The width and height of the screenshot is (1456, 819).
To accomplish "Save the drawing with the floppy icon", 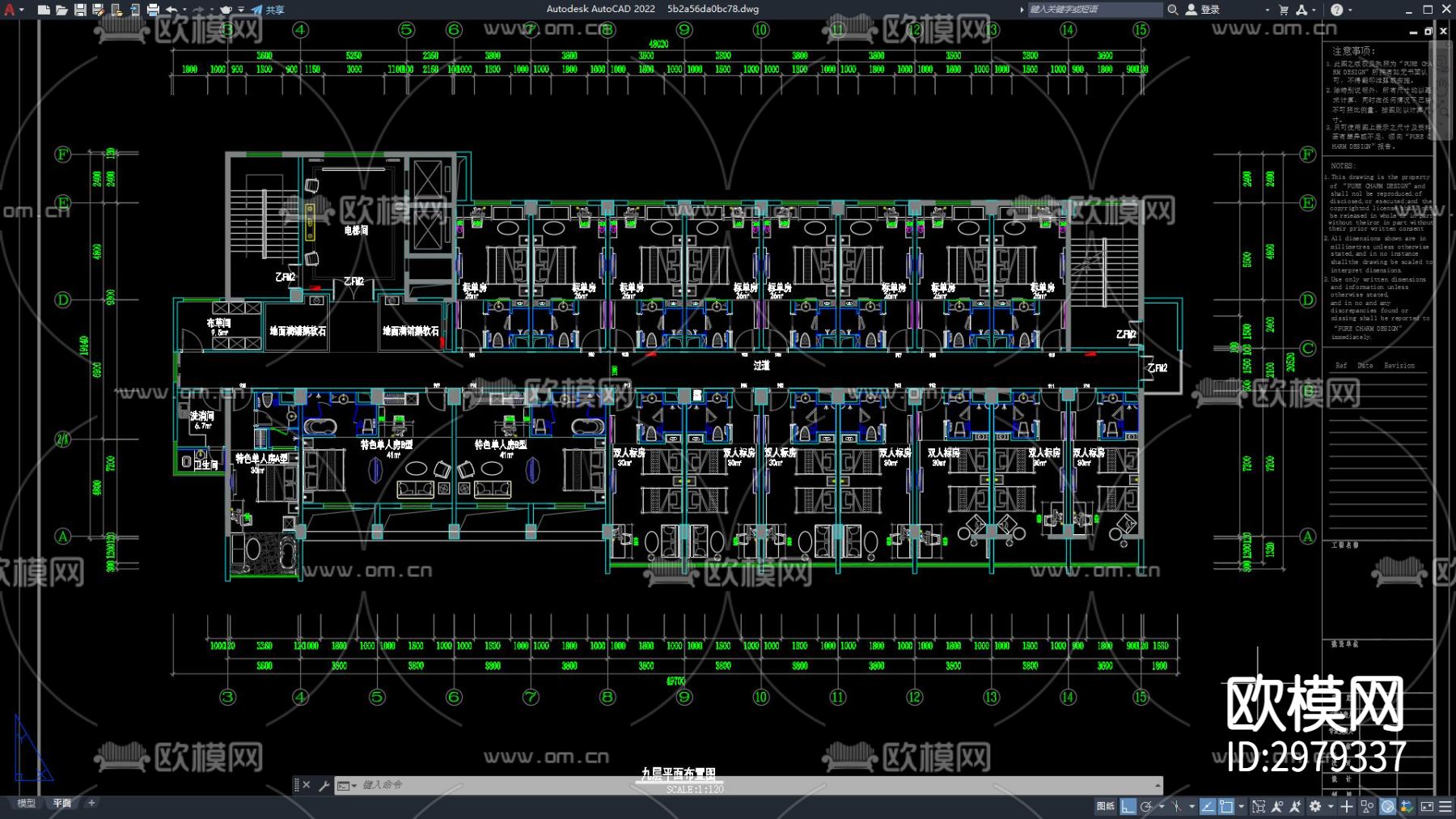I will pos(80,10).
